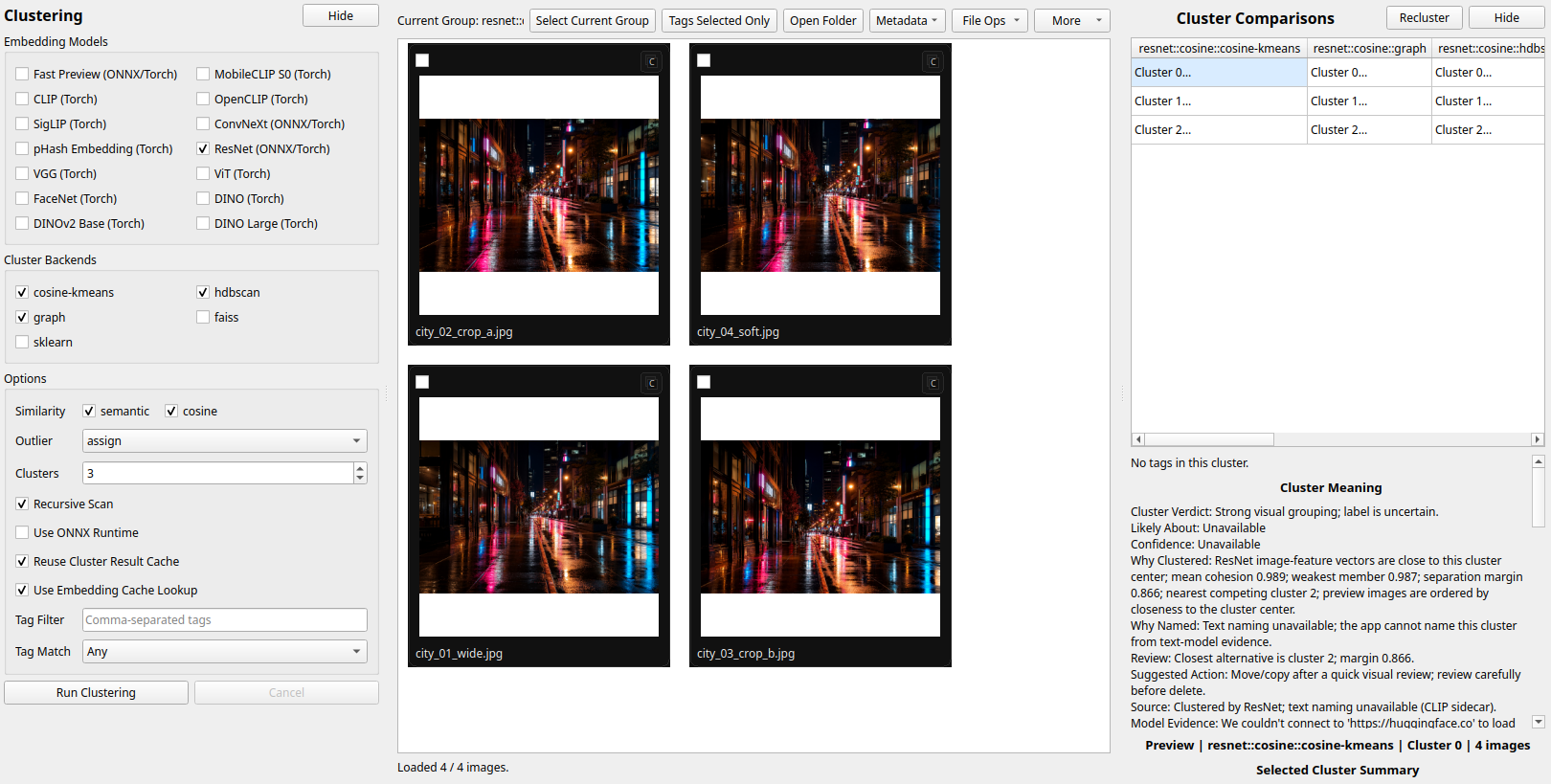Select Cluster 0 in graph column
1551x784 pixels.
pyautogui.click(x=1369, y=72)
